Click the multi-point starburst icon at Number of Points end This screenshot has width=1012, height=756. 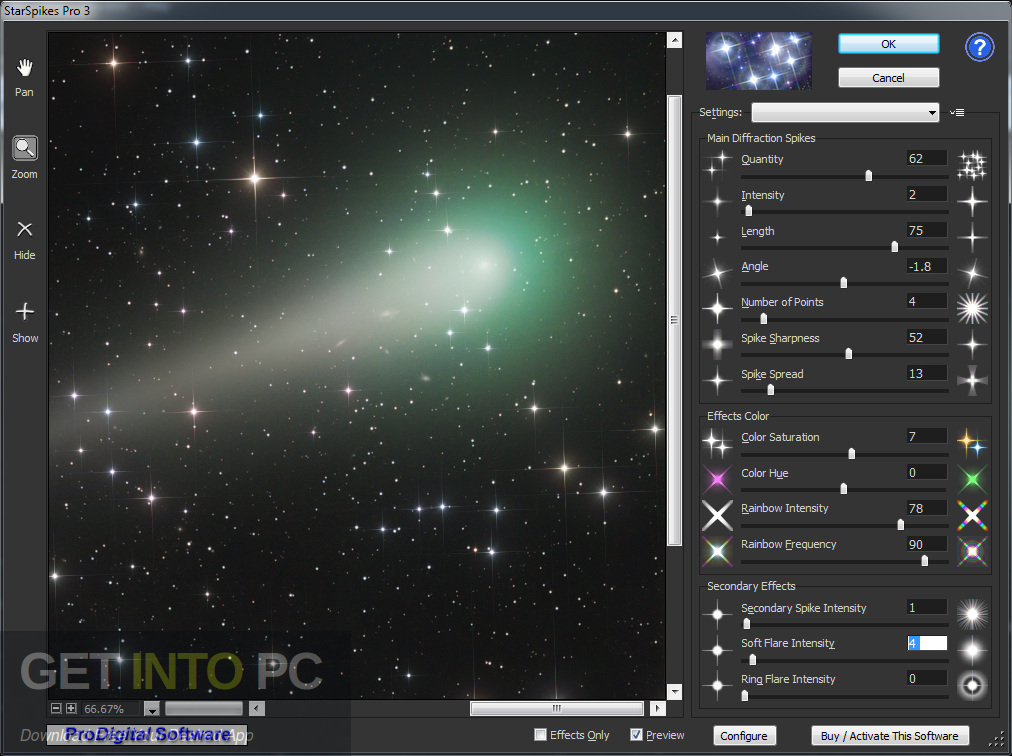coord(972,309)
